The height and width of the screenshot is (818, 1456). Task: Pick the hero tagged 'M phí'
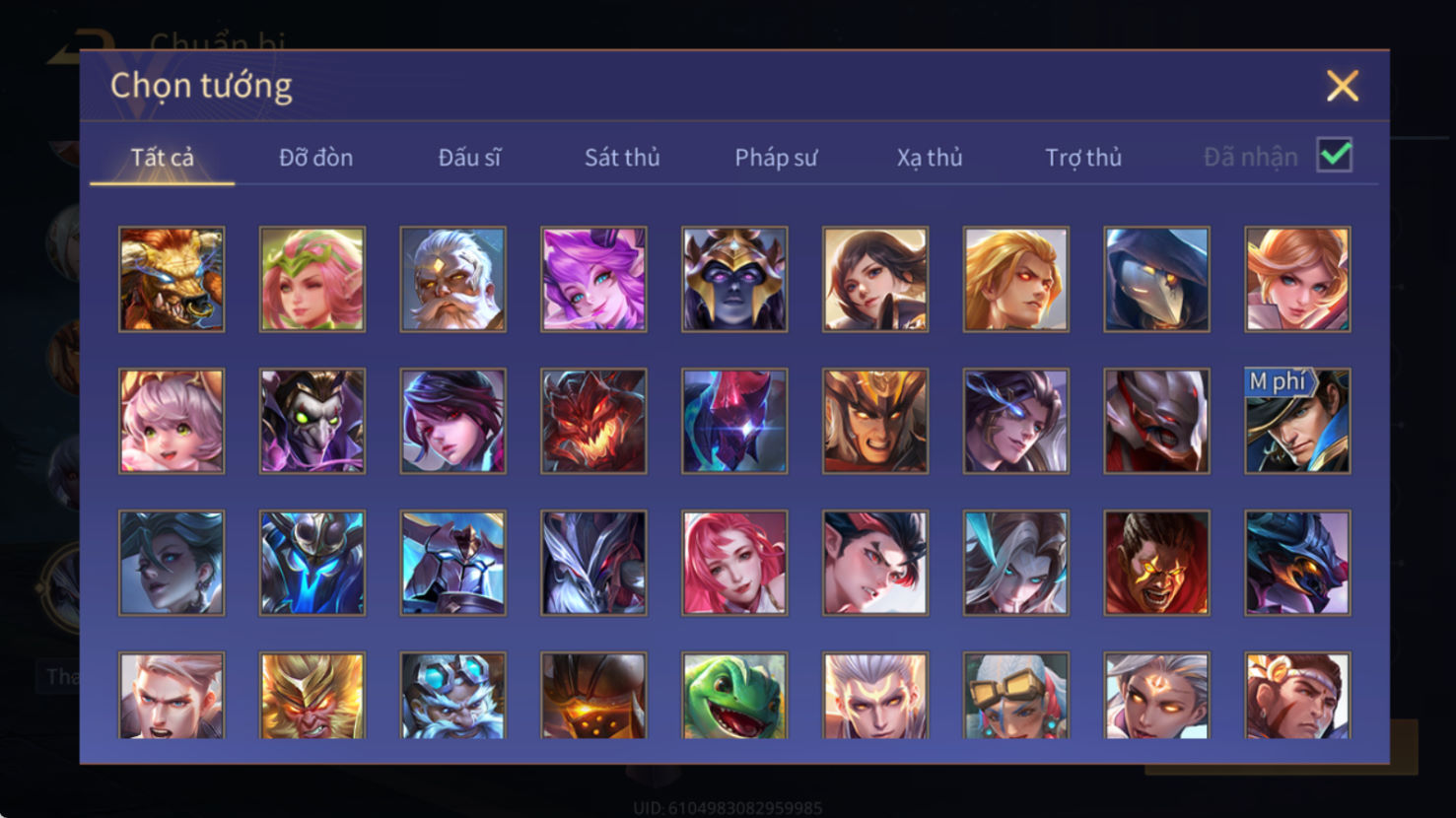coord(1297,421)
